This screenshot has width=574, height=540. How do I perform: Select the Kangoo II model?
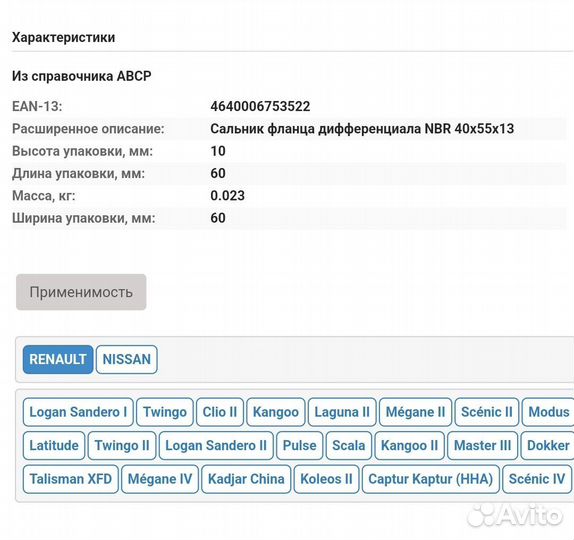pos(409,446)
